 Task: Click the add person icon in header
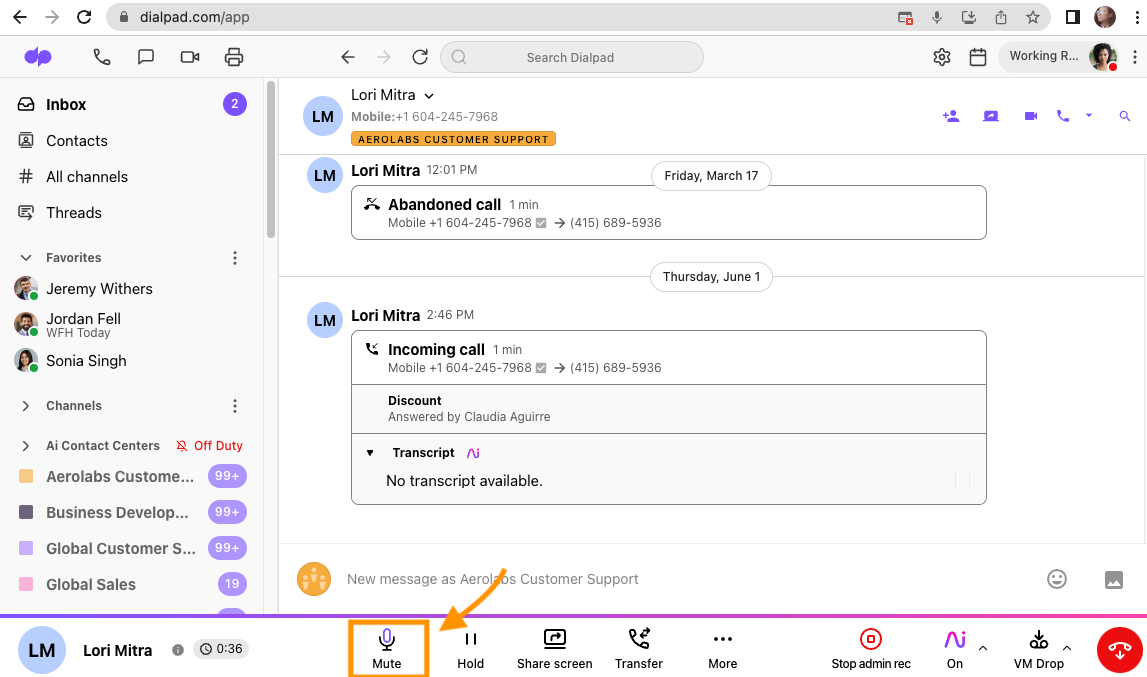(951, 116)
